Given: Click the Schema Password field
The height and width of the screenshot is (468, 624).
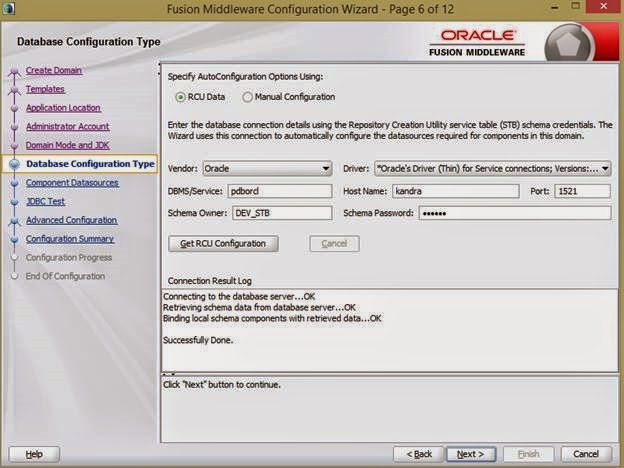Looking at the screenshot, I should (515, 213).
